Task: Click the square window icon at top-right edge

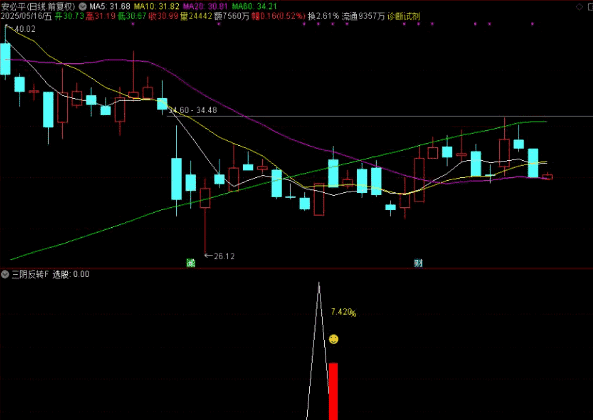Action: [590, 7]
